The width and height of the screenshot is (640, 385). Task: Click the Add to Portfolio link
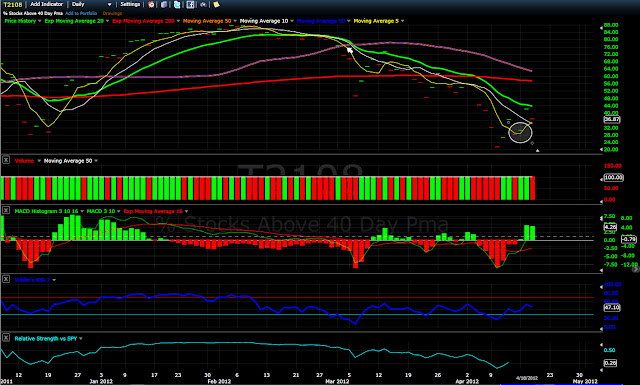pos(81,13)
